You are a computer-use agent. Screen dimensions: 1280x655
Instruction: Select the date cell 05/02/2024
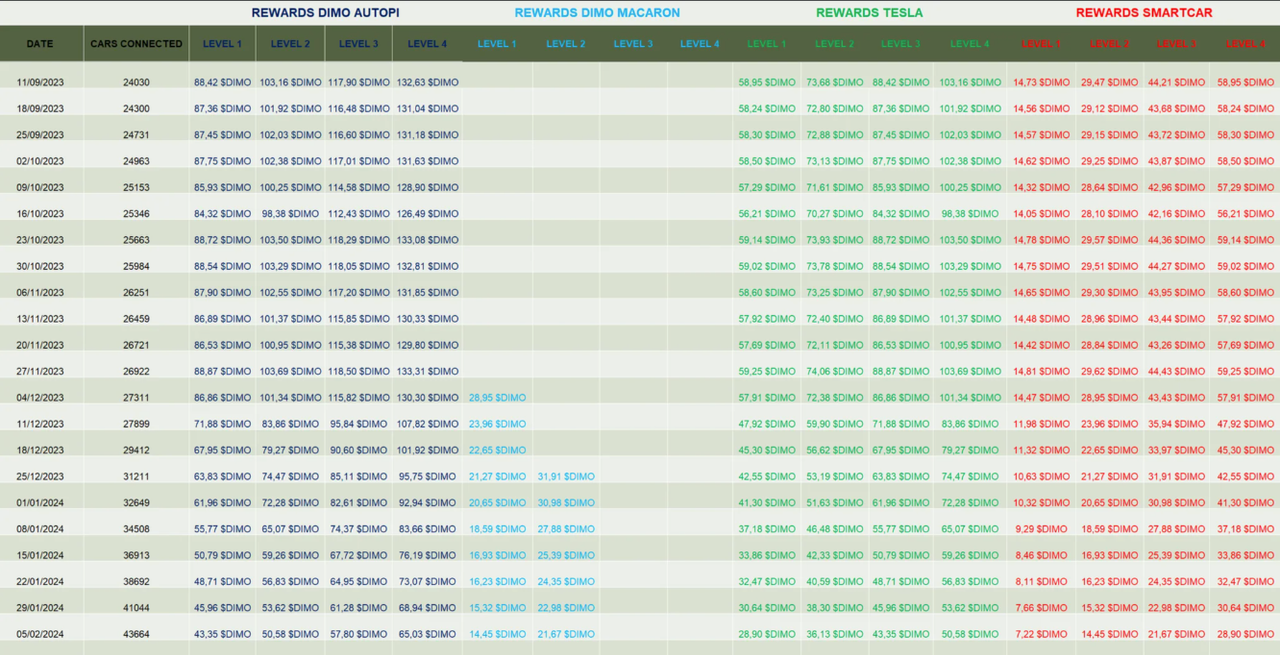click(x=40, y=634)
